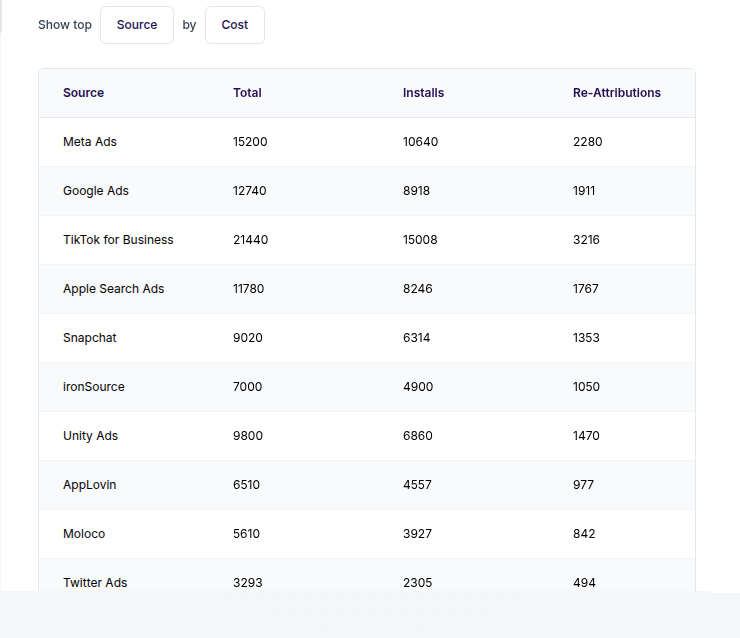Click ironSource total value 7000
740x638 pixels.
(248, 387)
